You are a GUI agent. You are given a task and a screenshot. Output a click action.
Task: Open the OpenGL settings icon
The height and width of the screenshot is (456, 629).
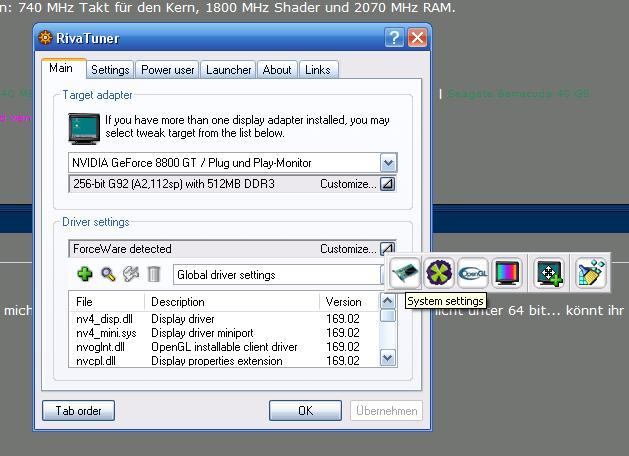pos(473,273)
